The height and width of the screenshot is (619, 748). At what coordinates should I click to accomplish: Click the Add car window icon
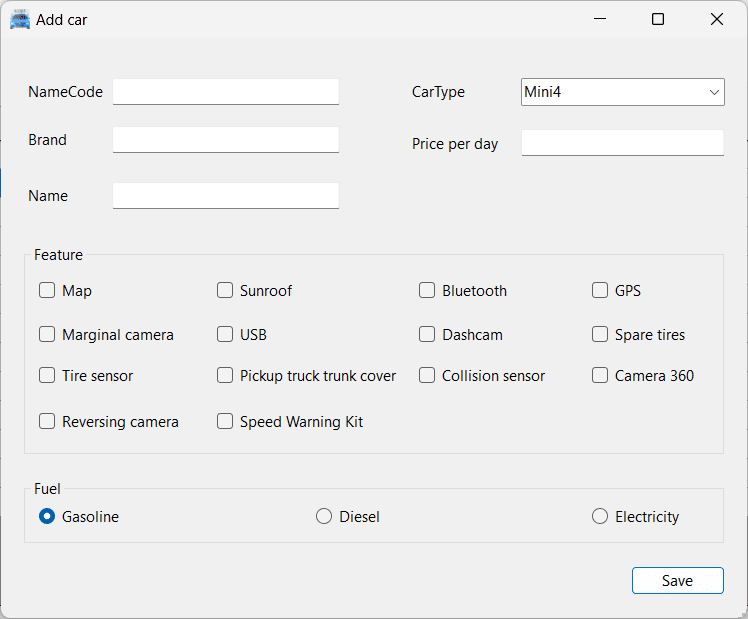point(20,19)
